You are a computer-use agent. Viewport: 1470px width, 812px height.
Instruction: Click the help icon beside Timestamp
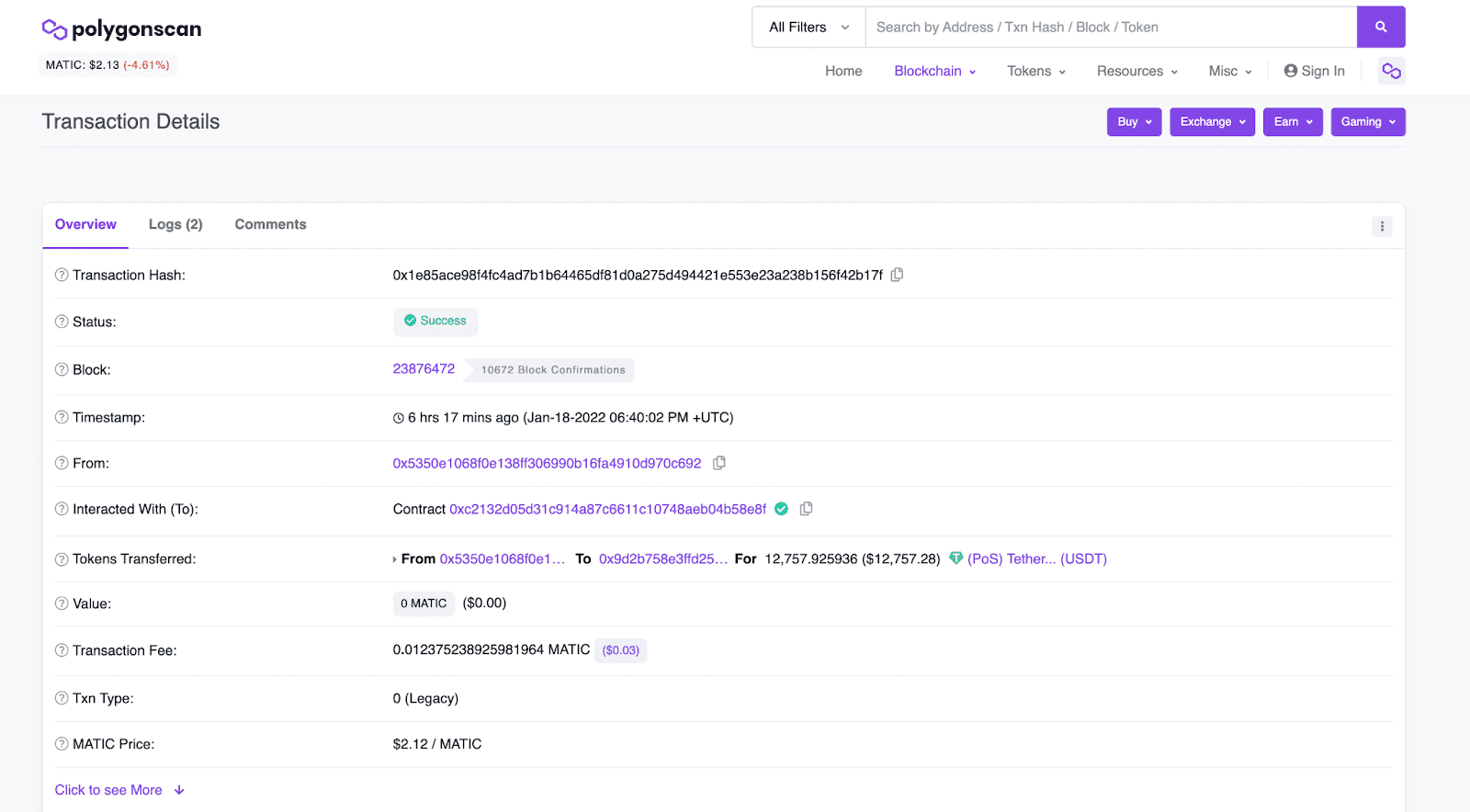(62, 417)
